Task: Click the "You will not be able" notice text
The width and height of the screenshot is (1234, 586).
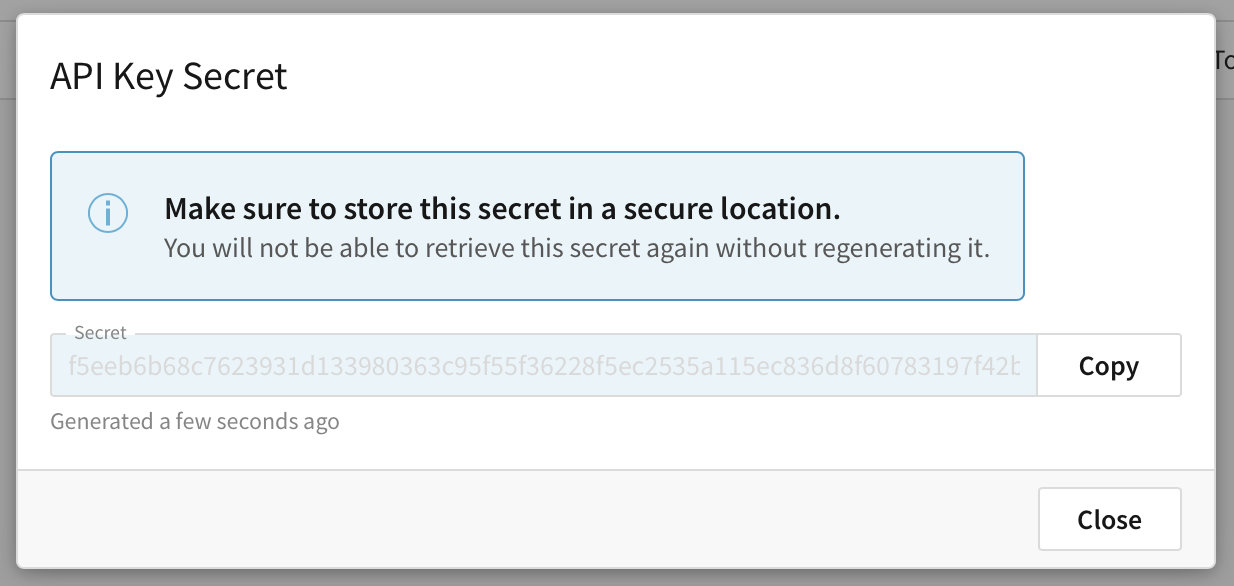Action: 576,248
